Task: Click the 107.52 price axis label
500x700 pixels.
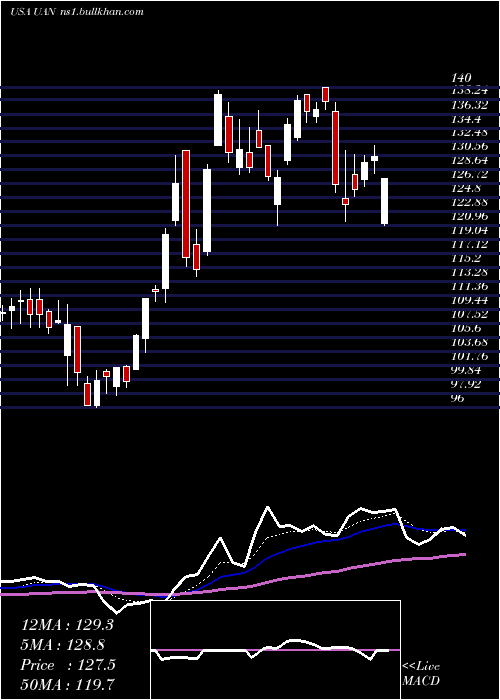Action: [x=469, y=314]
